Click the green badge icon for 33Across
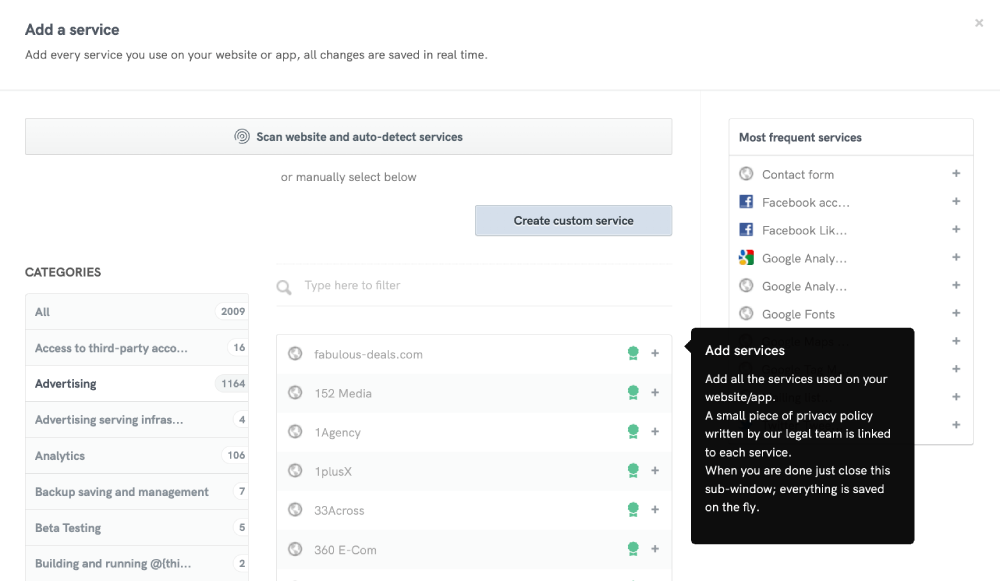Image resolution: width=1000 pixels, height=581 pixels. [x=632, y=510]
